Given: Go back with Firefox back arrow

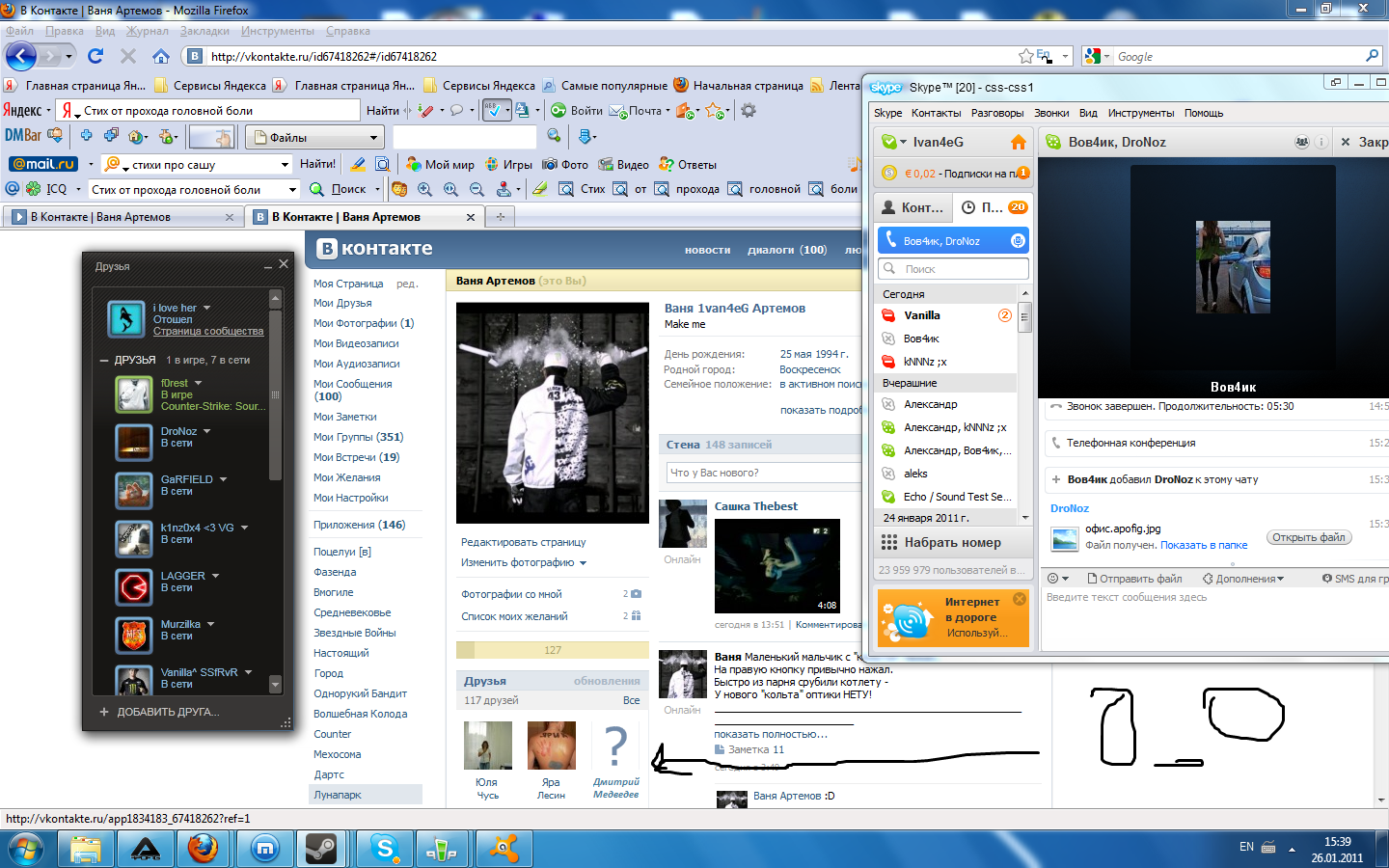Looking at the screenshot, I should click(x=21, y=56).
